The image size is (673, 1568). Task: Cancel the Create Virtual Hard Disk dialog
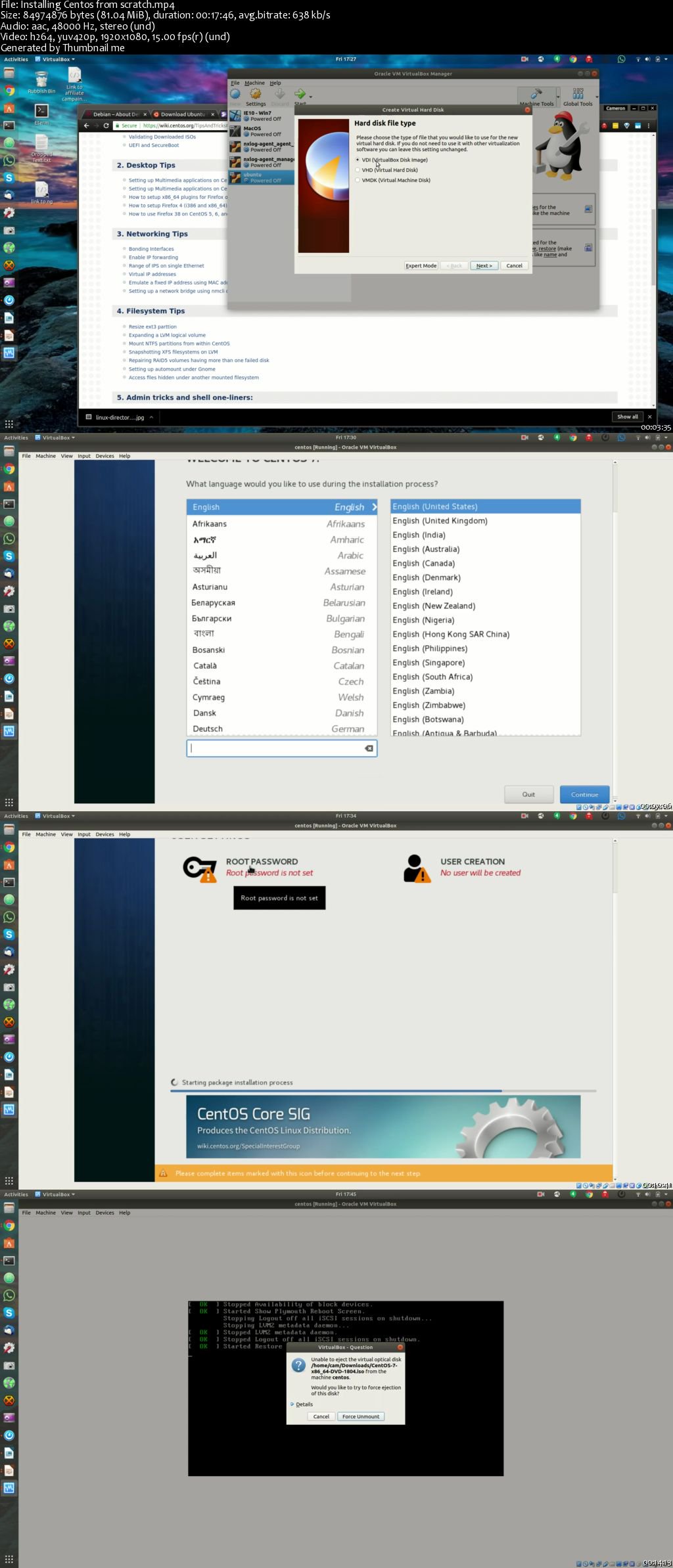click(515, 266)
